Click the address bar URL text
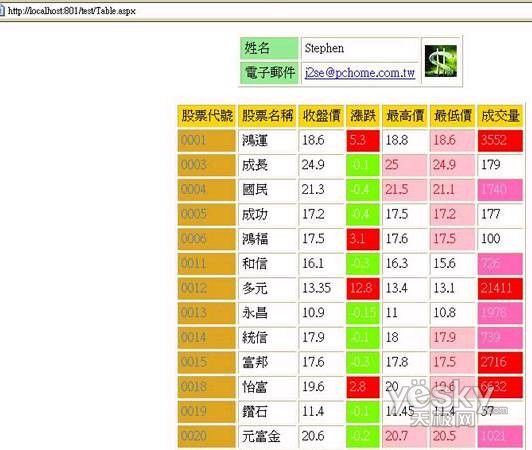 (x=72, y=11)
